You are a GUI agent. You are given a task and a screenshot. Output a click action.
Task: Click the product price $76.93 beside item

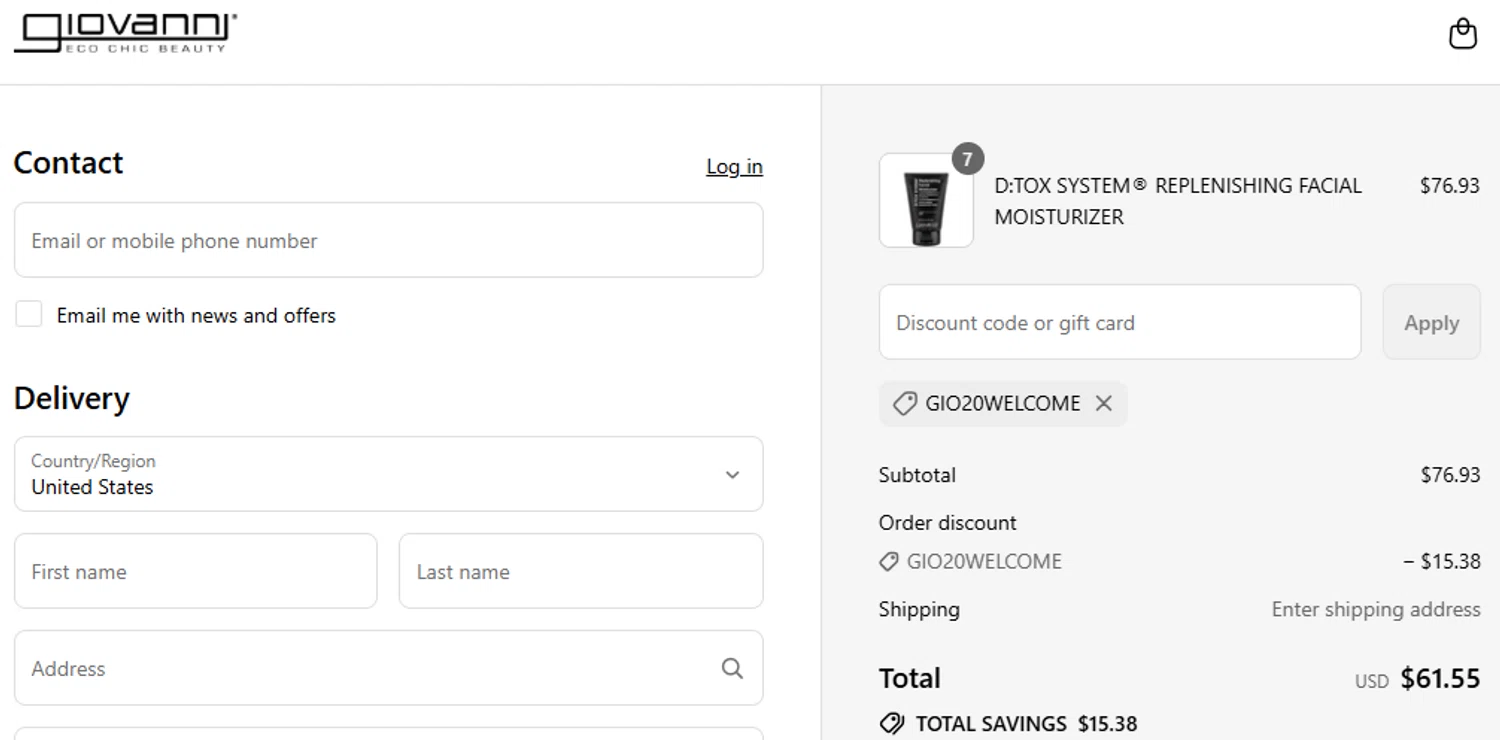pos(1450,185)
